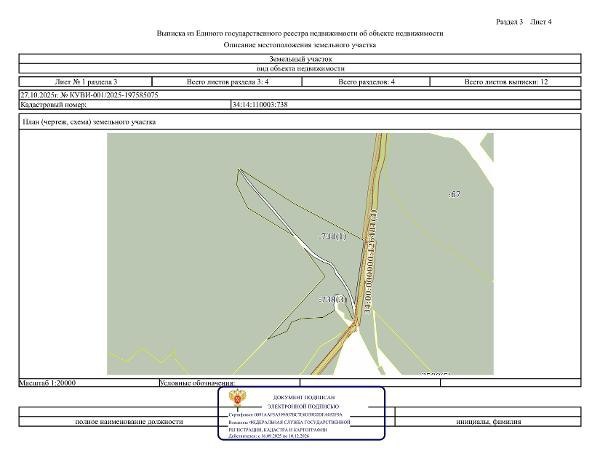Viewport: 600px width, 464px height.
Task: Select cell 'Всего разделов: 4'
Action: pyautogui.click(x=366, y=81)
